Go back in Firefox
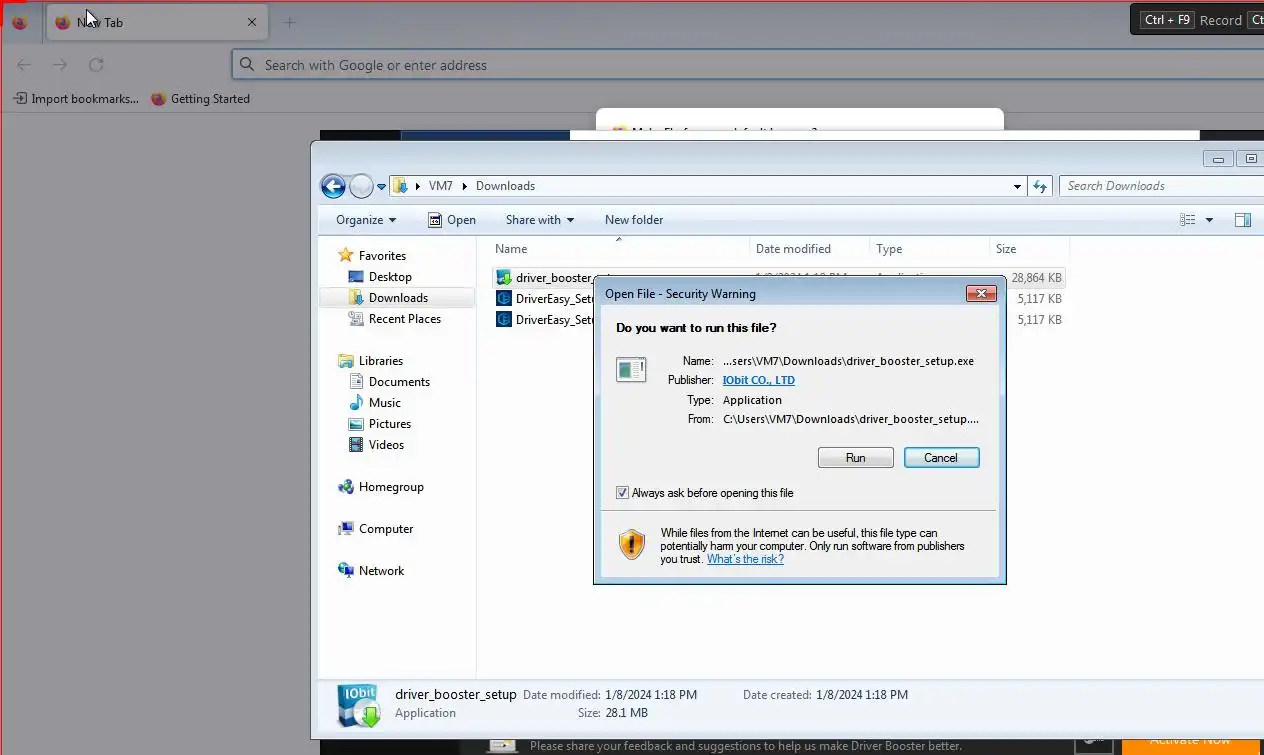Viewport: 1264px width, 755px height. (24, 65)
